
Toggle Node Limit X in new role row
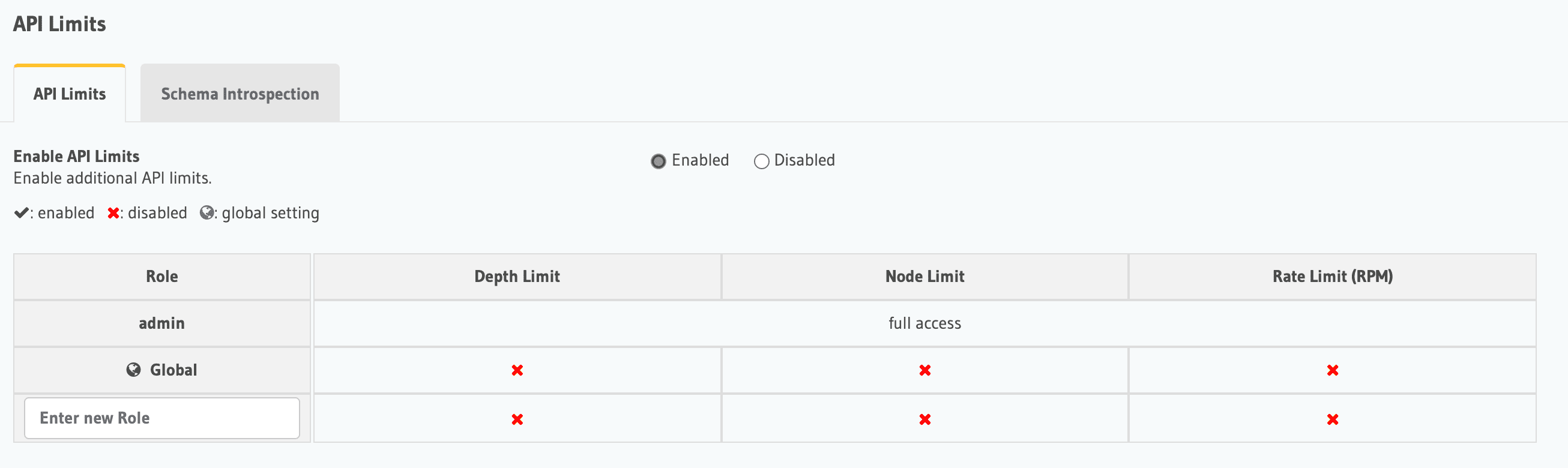(924, 419)
